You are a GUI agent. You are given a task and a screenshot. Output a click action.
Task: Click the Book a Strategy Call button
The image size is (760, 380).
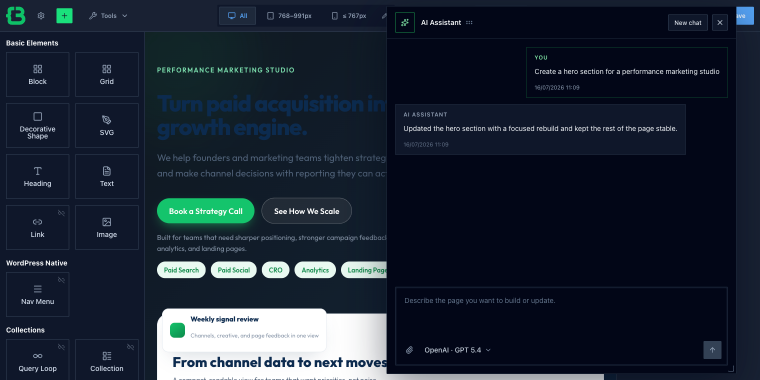(x=206, y=211)
